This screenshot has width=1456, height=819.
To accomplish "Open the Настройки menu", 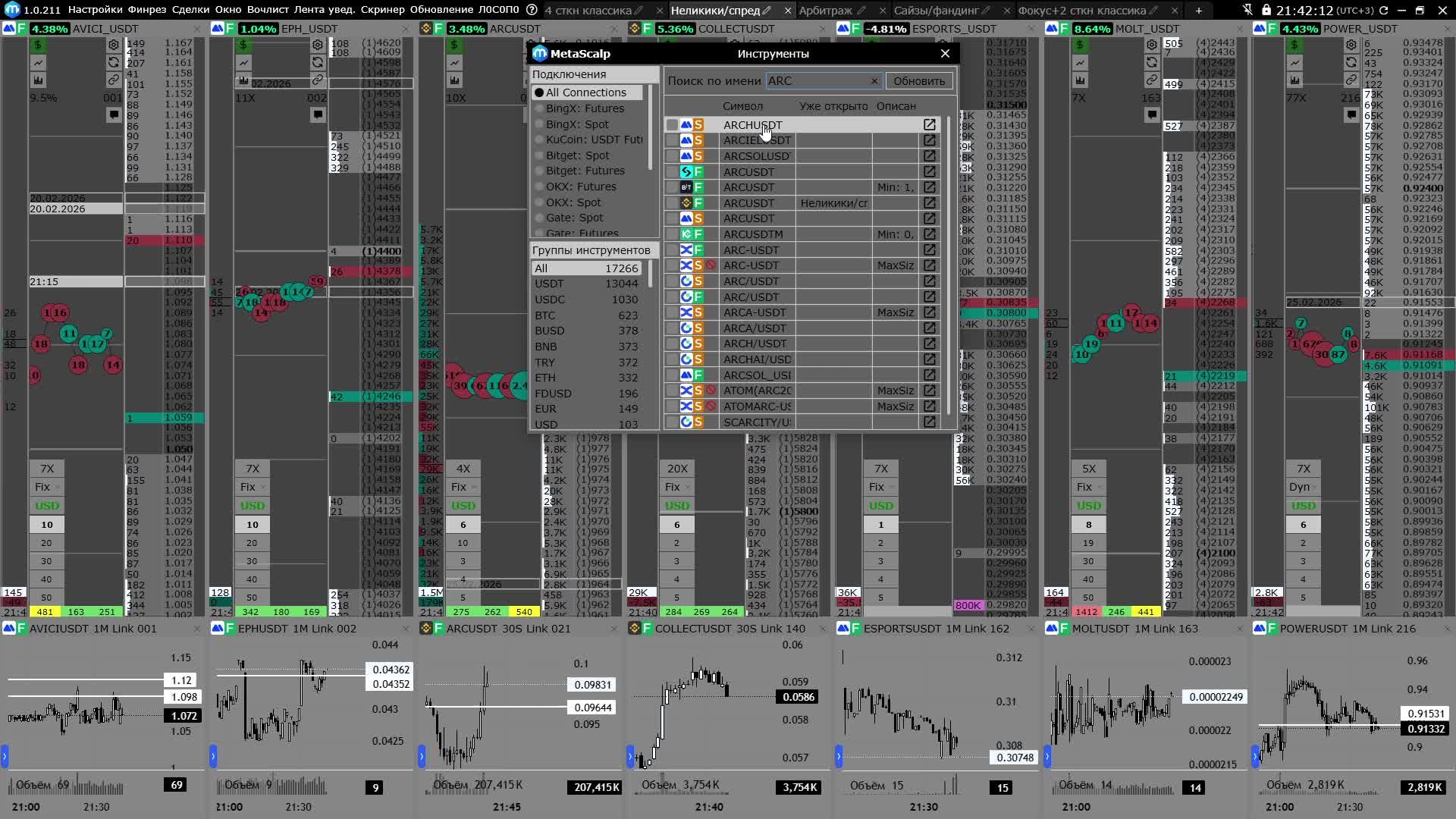I will pos(95,10).
